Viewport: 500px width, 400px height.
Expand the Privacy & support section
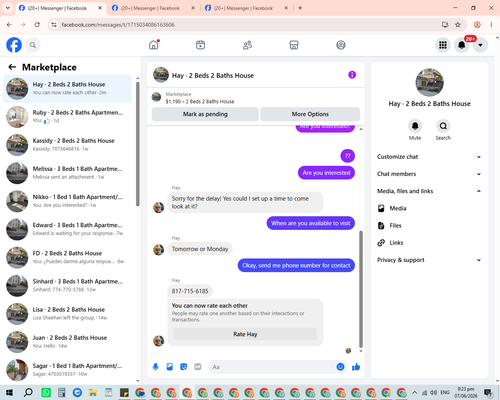430,260
